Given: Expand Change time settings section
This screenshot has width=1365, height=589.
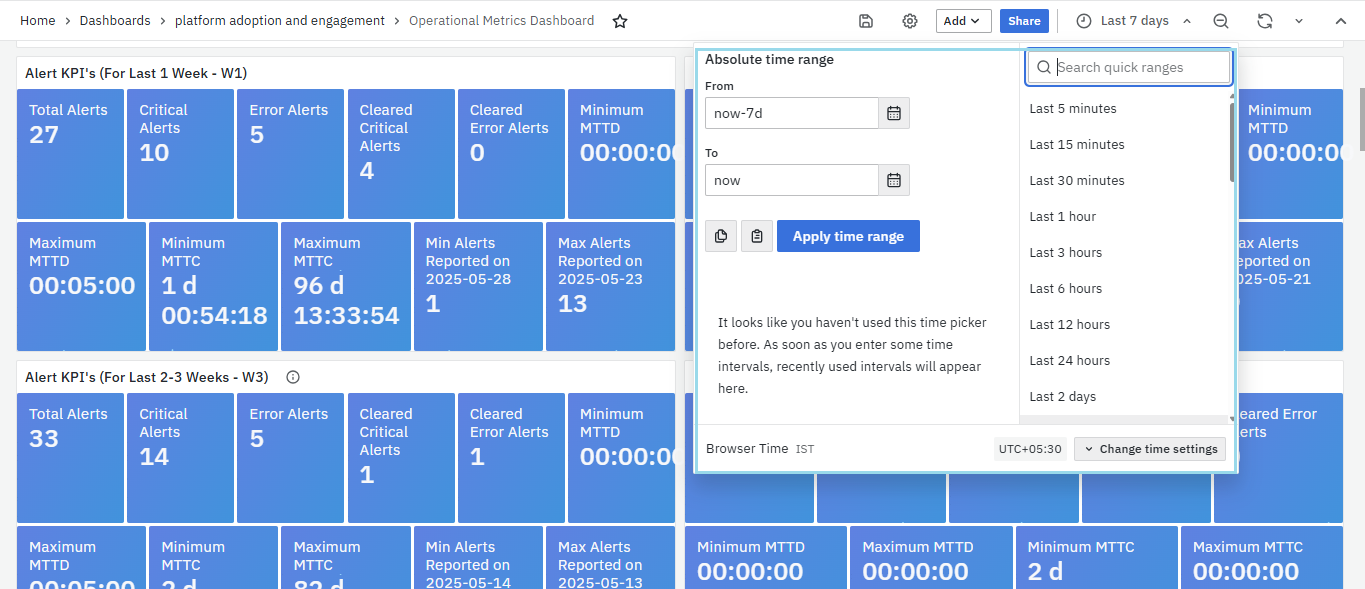Looking at the screenshot, I should click(x=1149, y=449).
